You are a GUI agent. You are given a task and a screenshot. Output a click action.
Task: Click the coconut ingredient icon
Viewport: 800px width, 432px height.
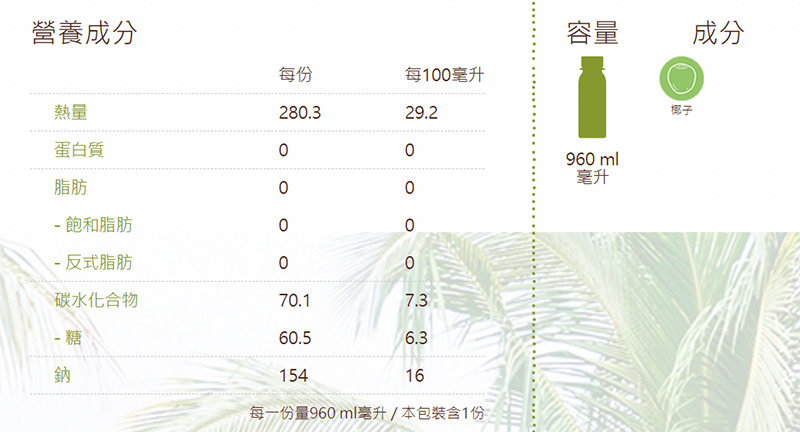tap(682, 79)
